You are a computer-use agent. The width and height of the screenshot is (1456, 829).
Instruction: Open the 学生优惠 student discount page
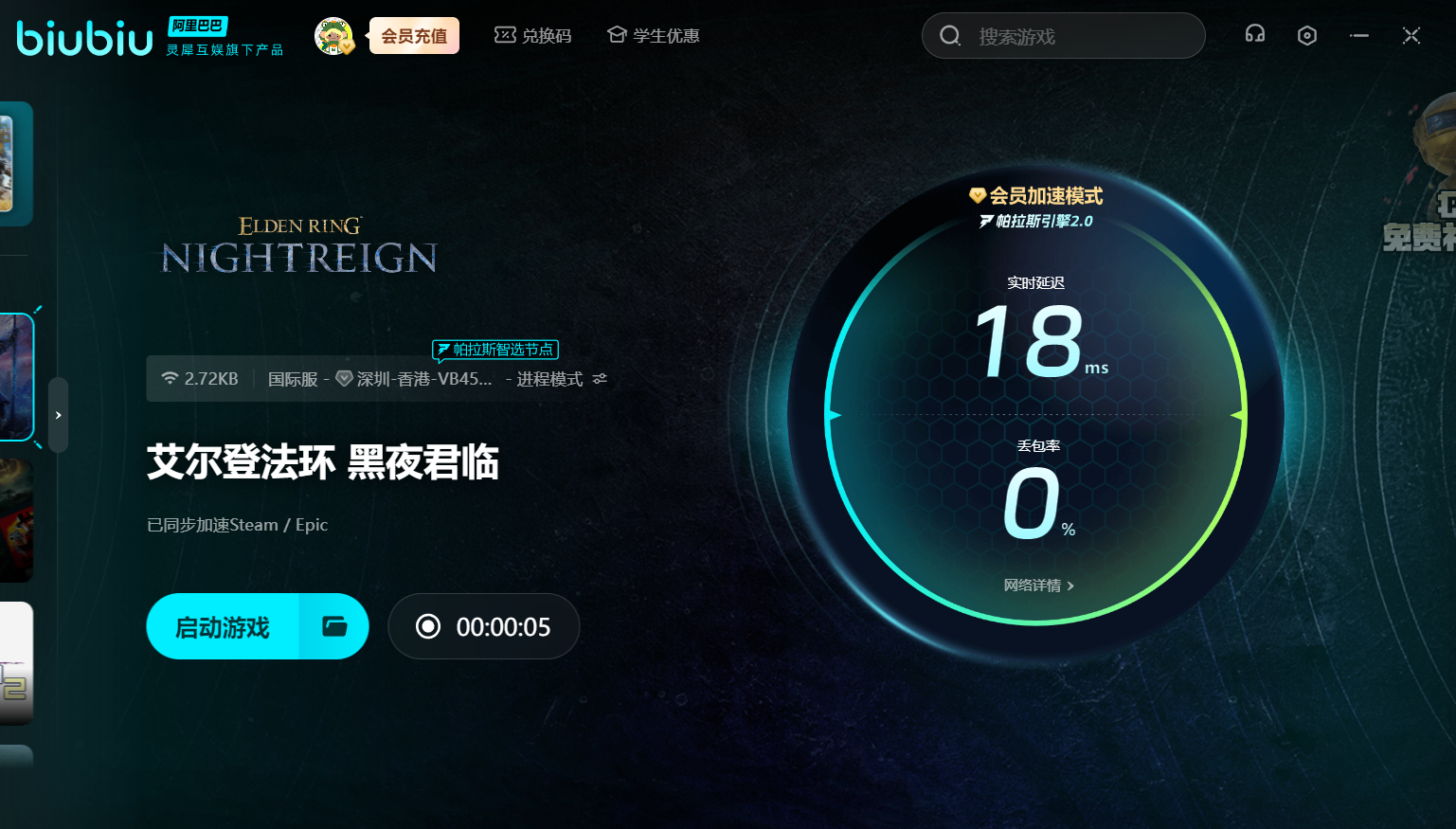pos(654,36)
